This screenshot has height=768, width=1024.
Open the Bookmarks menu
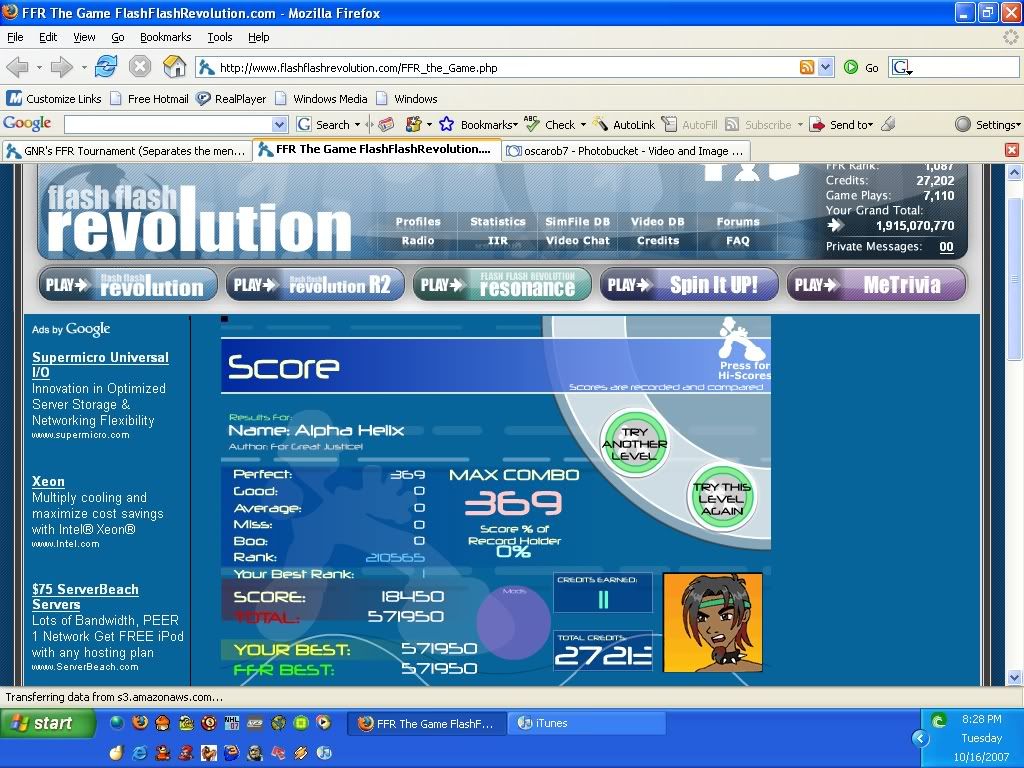(164, 37)
